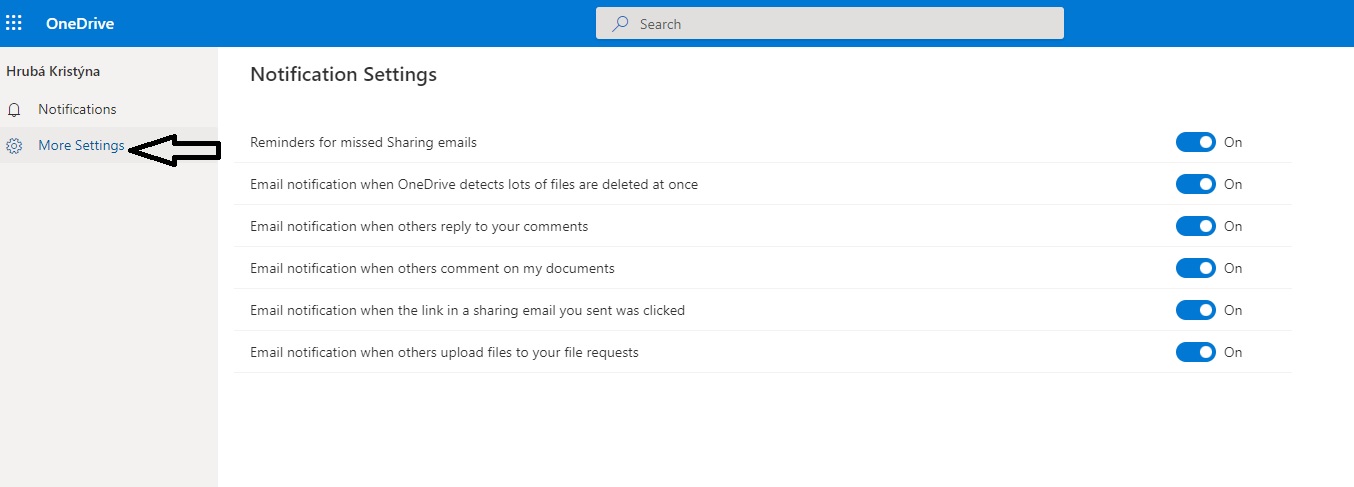Image resolution: width=1354 pixels, height=487 pixels.
Task: Click the Hrubá Kristýna account name
Action: [53, 72]
